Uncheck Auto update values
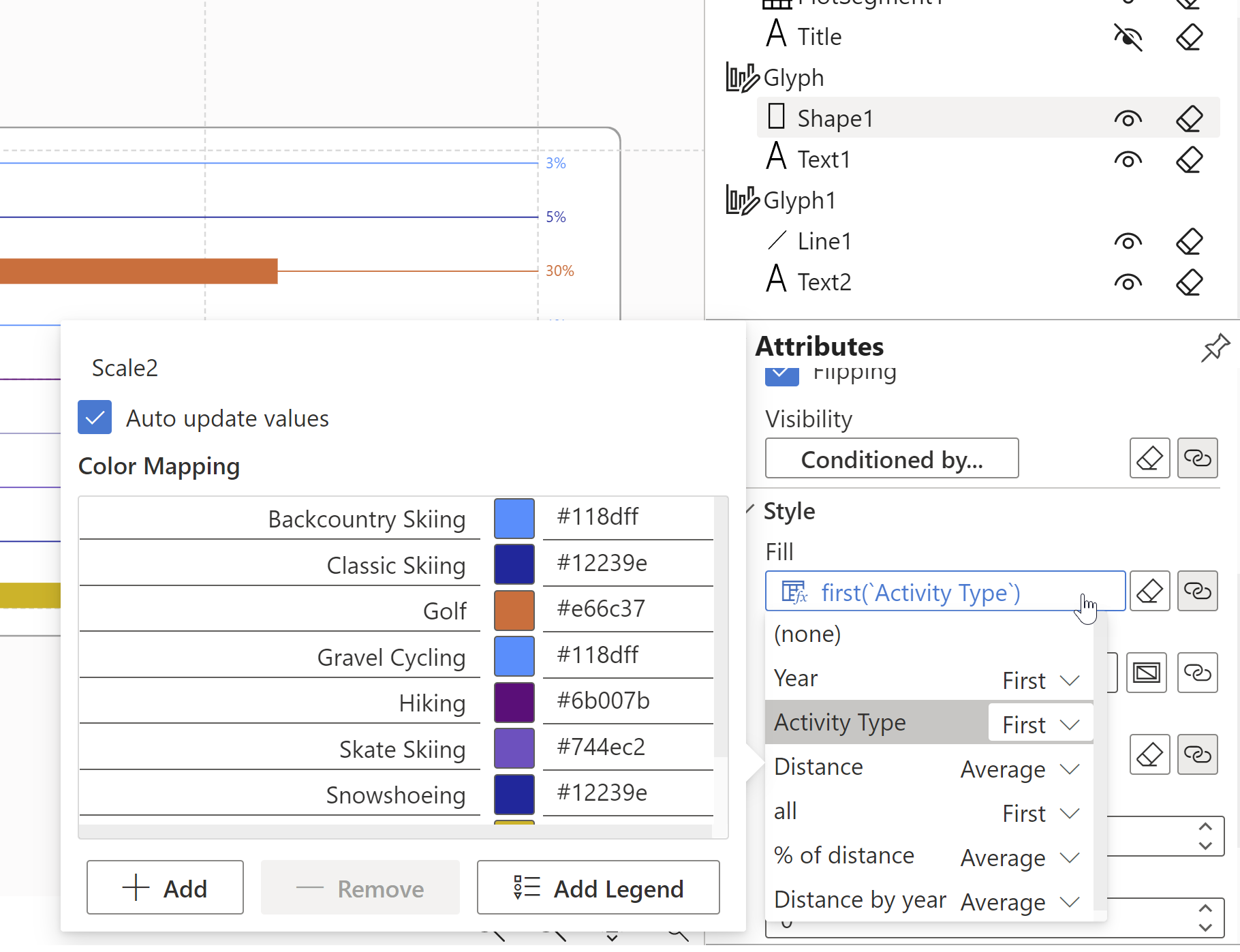The width and height of the screenshot is (1240, 952). [x=95, y=417]
